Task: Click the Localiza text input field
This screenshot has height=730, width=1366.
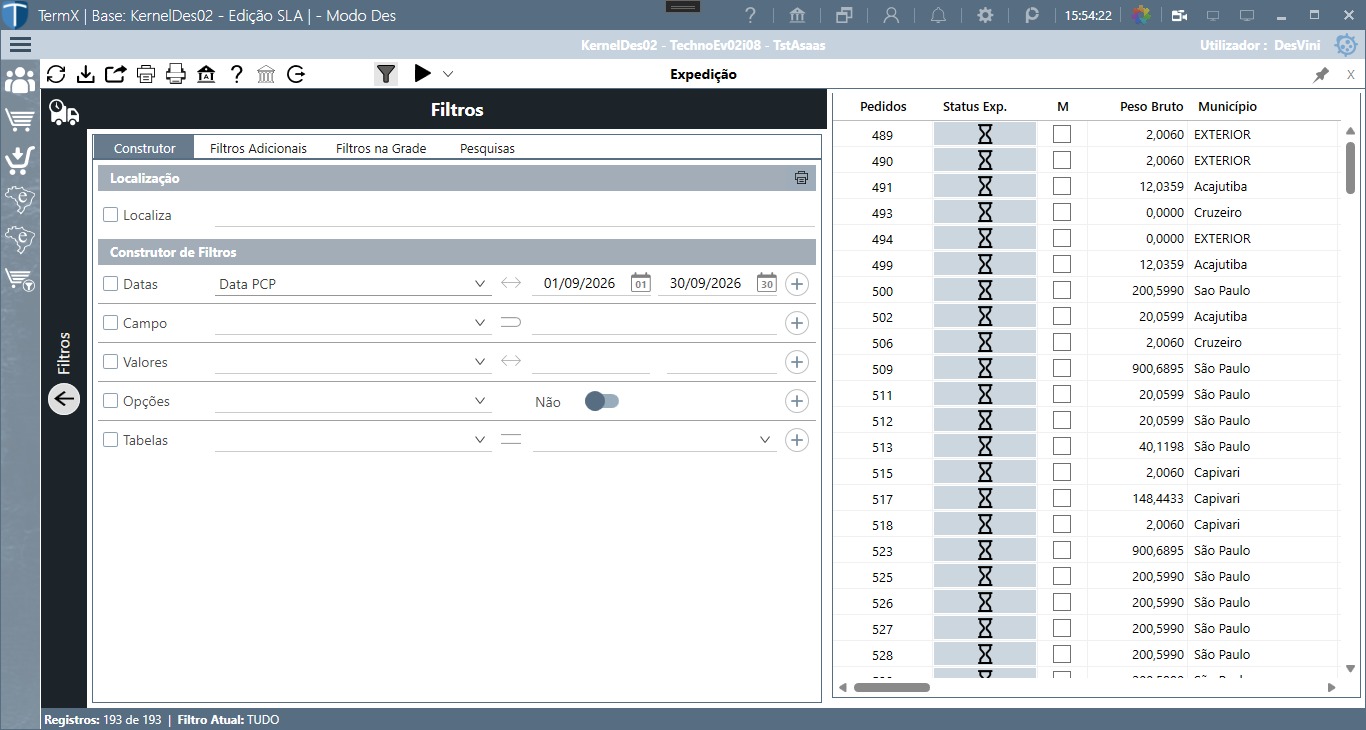Action: tap(515, 215)
